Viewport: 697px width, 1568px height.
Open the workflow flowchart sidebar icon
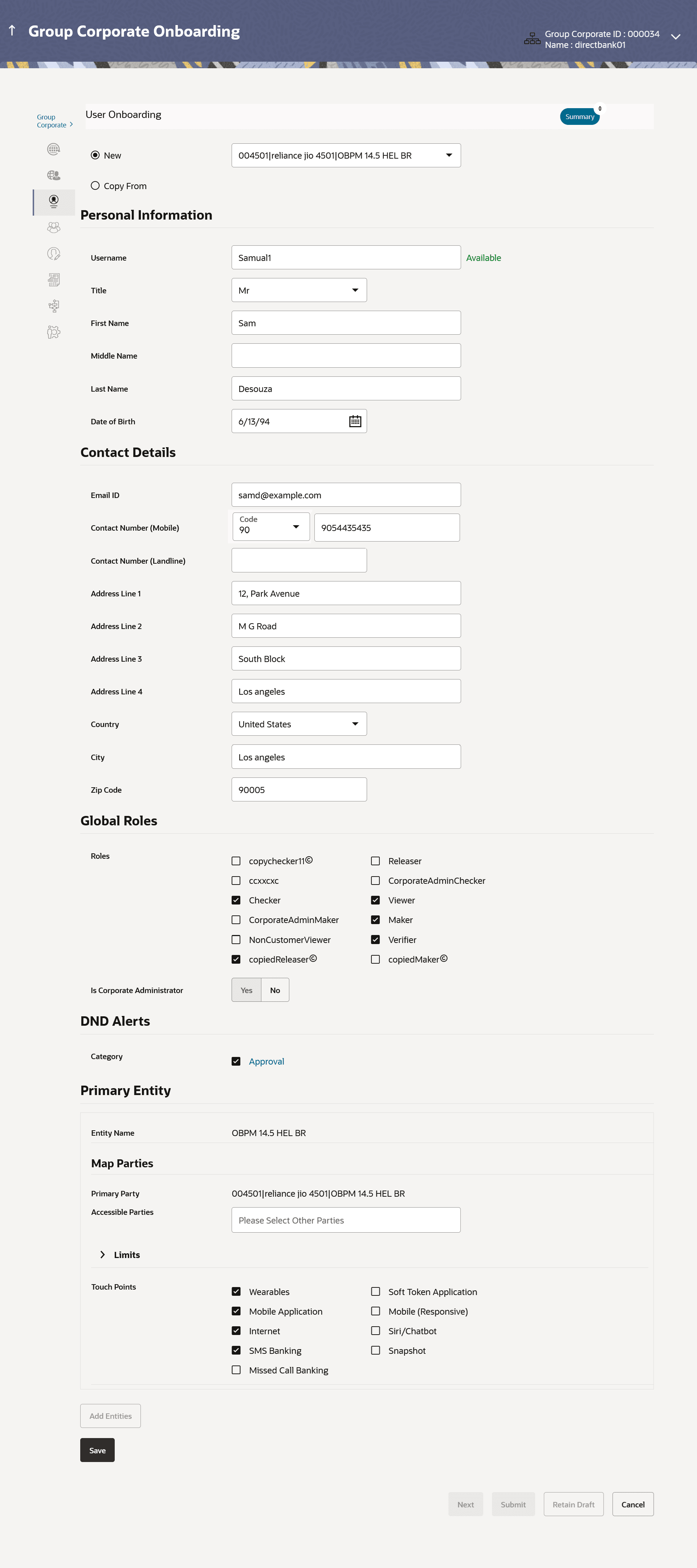tap(54, 306)
